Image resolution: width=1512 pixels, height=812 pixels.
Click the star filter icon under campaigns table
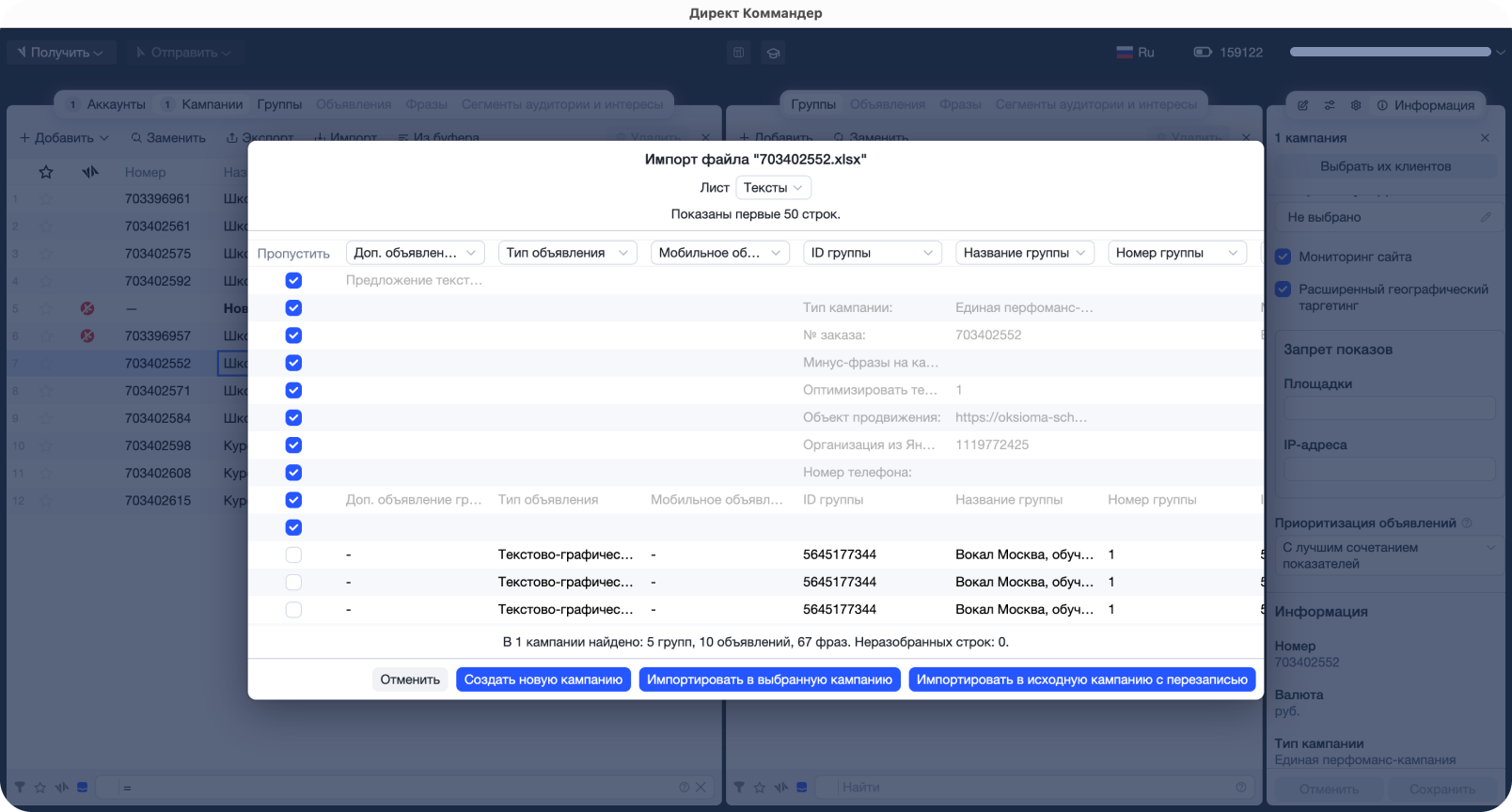tap(40, 788)
